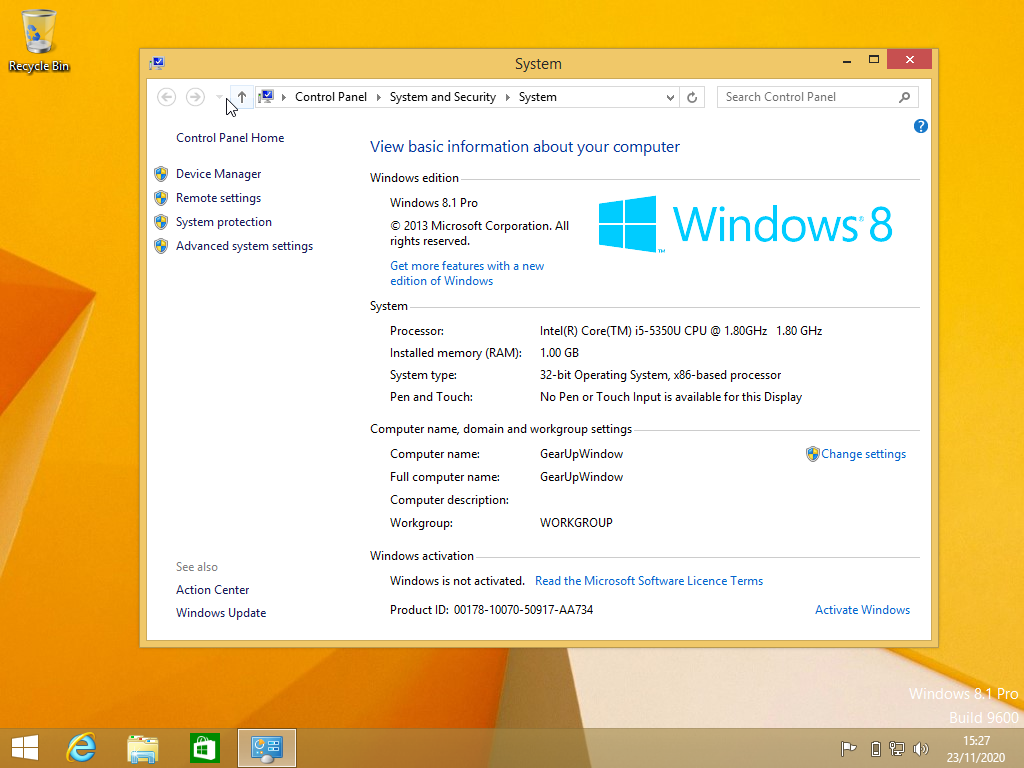This screenshot has width=1024, height=768.
Task: Open Advanced system settings
Action: (244, 246)
